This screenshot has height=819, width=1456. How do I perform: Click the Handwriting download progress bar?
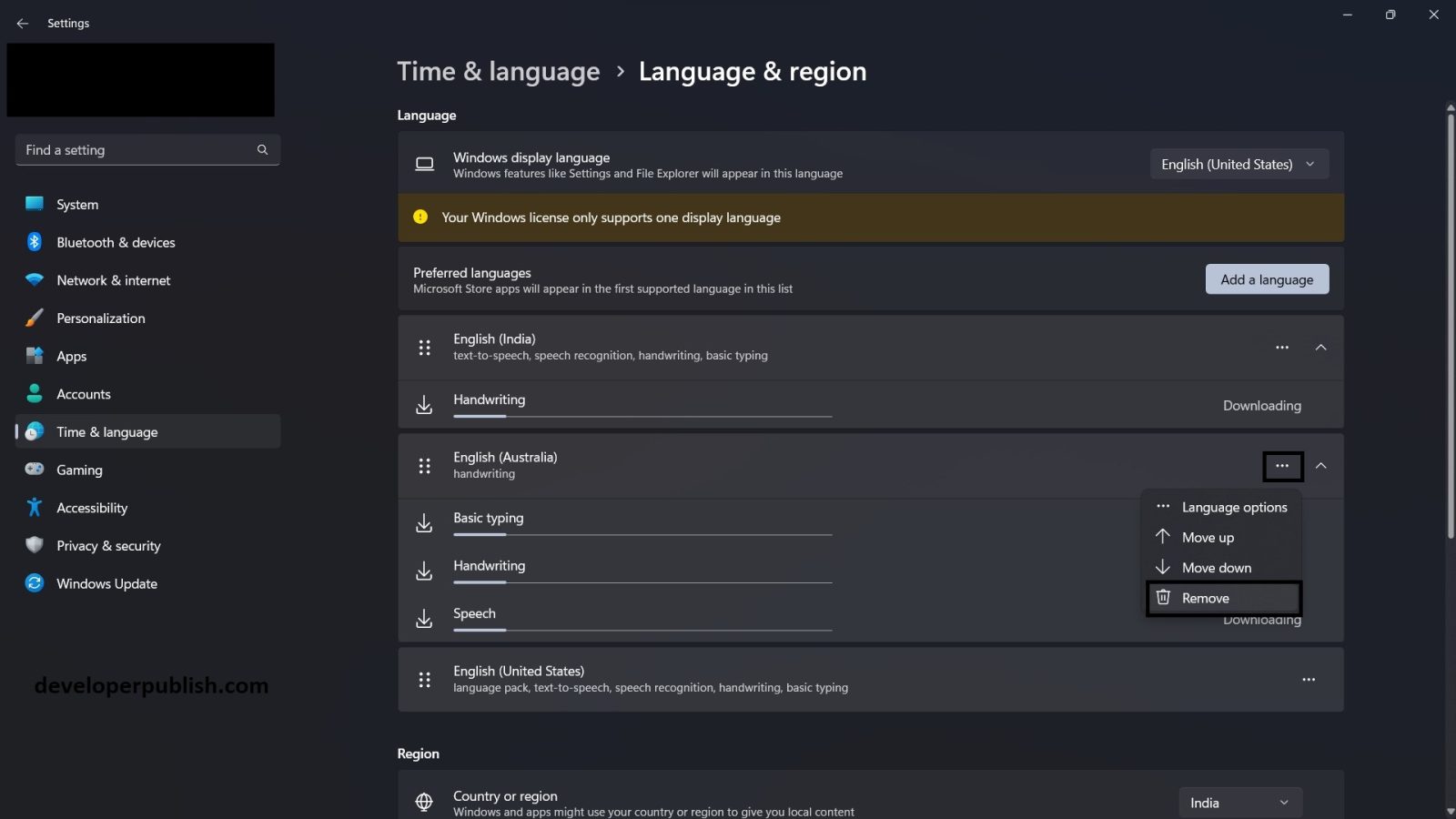[x=642, y=415]
